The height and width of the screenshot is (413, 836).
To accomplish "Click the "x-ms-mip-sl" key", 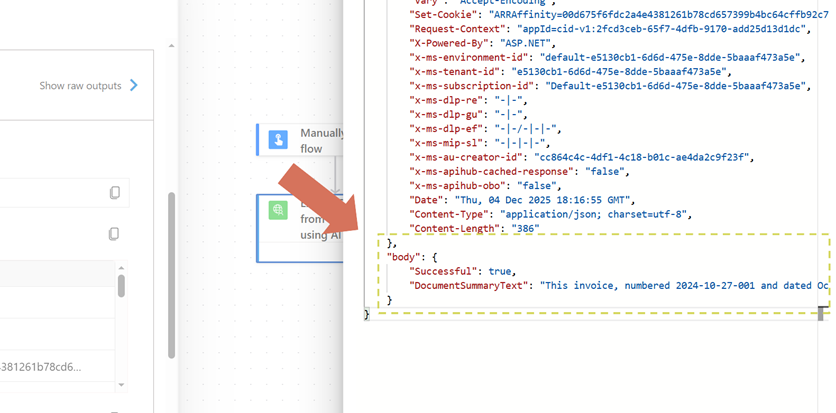I will [x=447, y=143].
